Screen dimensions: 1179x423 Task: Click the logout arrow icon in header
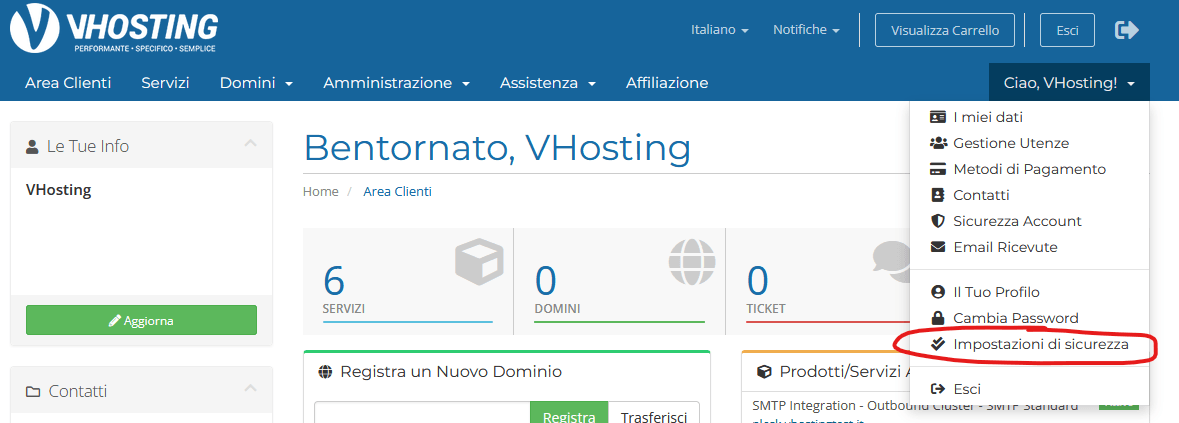(1126, 30)
